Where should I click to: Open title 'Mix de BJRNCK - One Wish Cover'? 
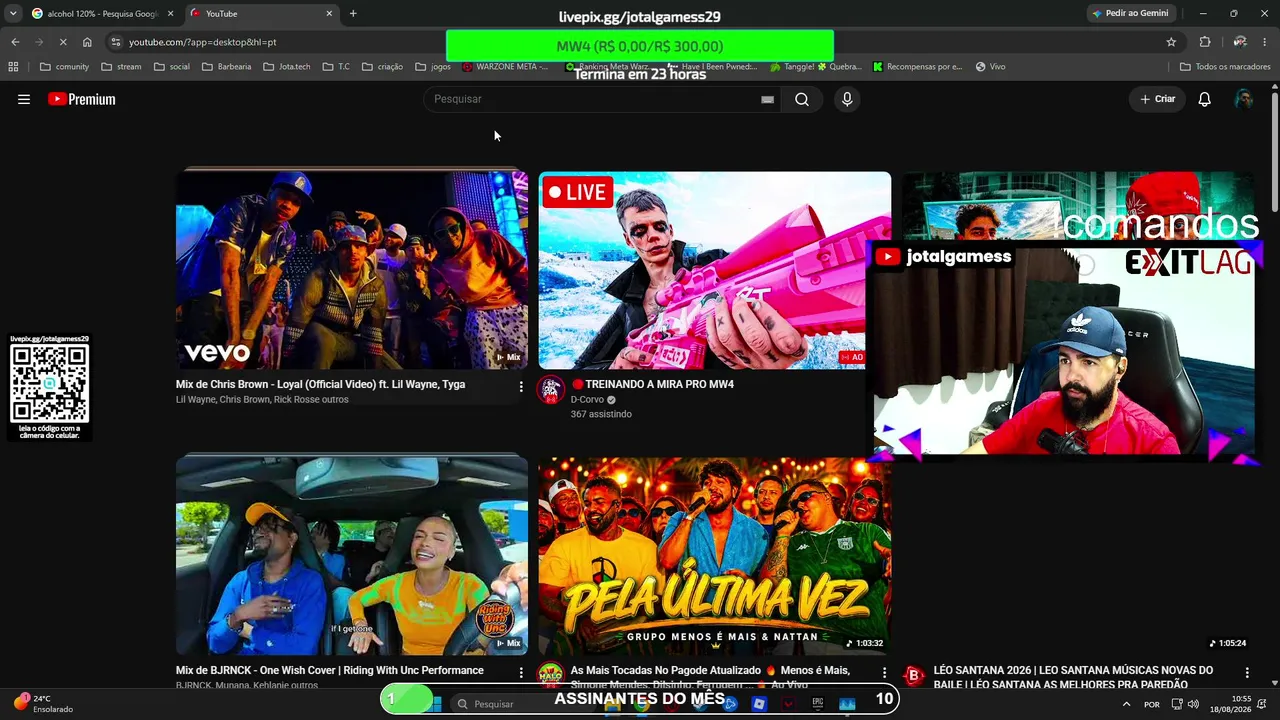[x=330, y=670]
